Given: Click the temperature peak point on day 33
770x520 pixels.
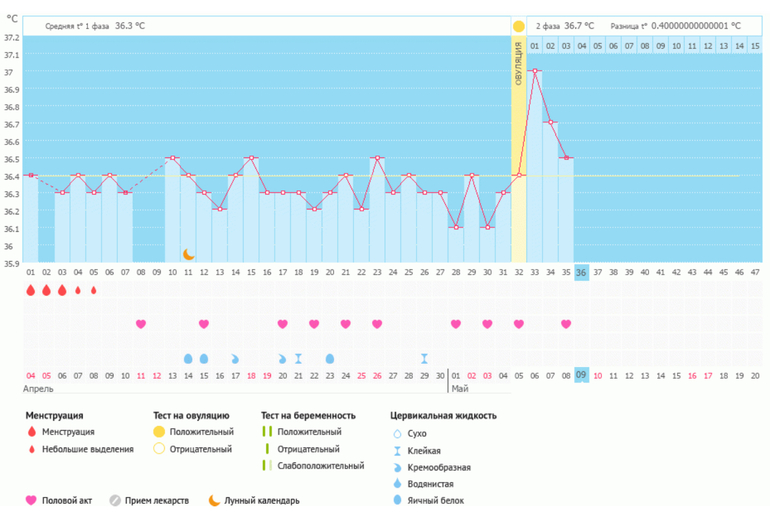Looking at the screenshot, I should coord(534,71).
